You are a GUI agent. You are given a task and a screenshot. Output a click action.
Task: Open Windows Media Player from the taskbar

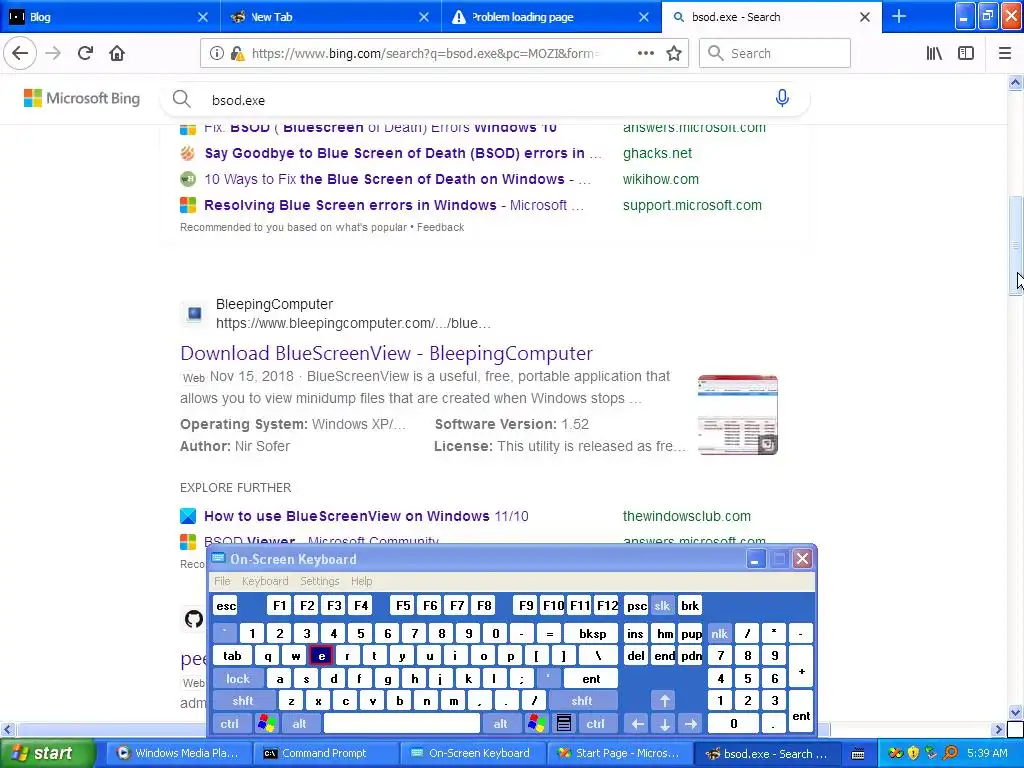(178, 753)
